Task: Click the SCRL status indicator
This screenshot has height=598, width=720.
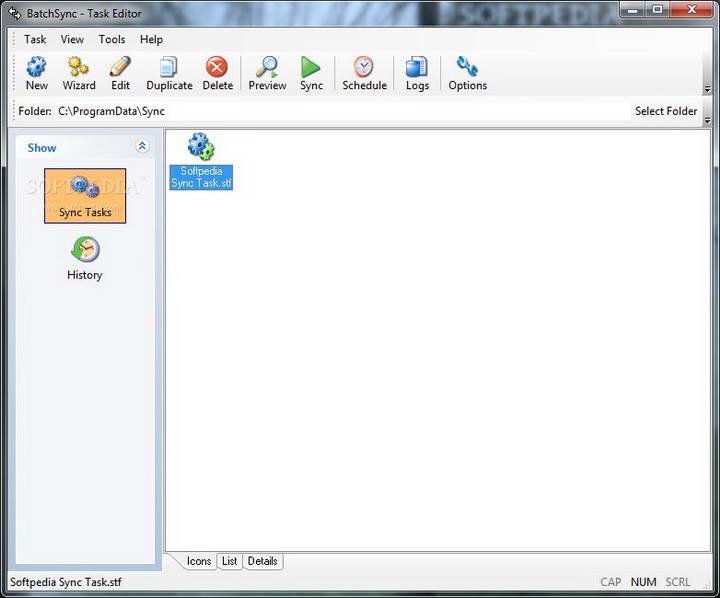Action: coord(678,582)
